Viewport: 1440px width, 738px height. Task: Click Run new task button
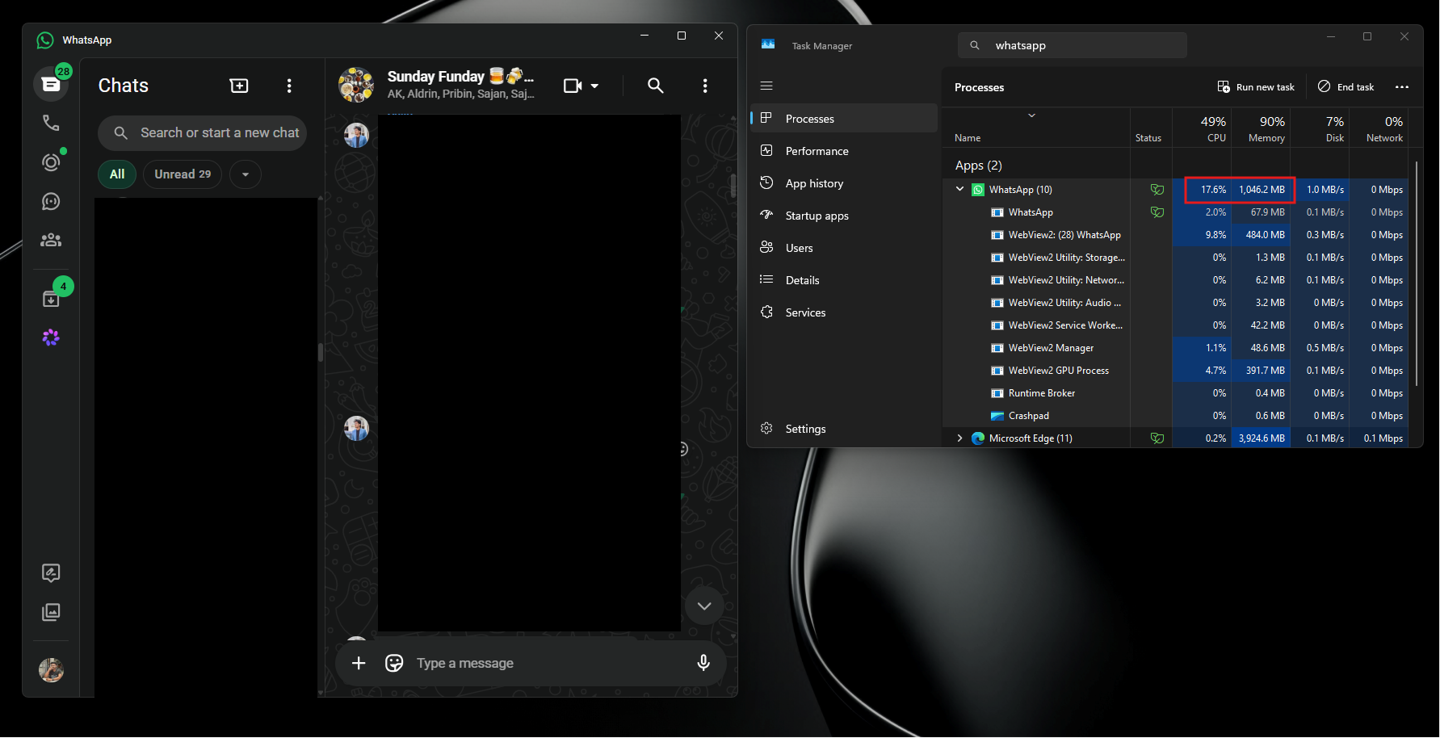pyautogui.click(x=1256, y=87)
